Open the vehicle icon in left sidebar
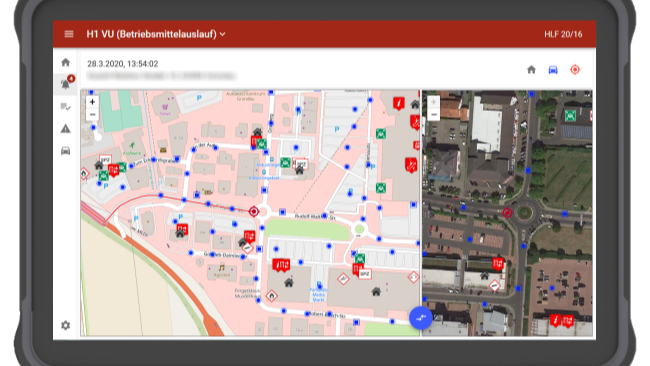650x366 pixels. 65,151
